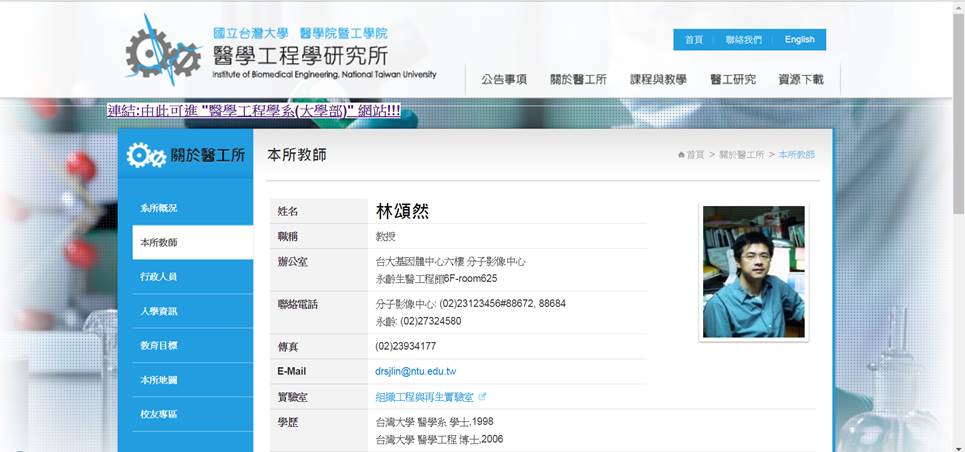The width and height of the screenshot is (965, 452).
Task: Open the 聯絡我們 top button
Action: click(743, 39)
